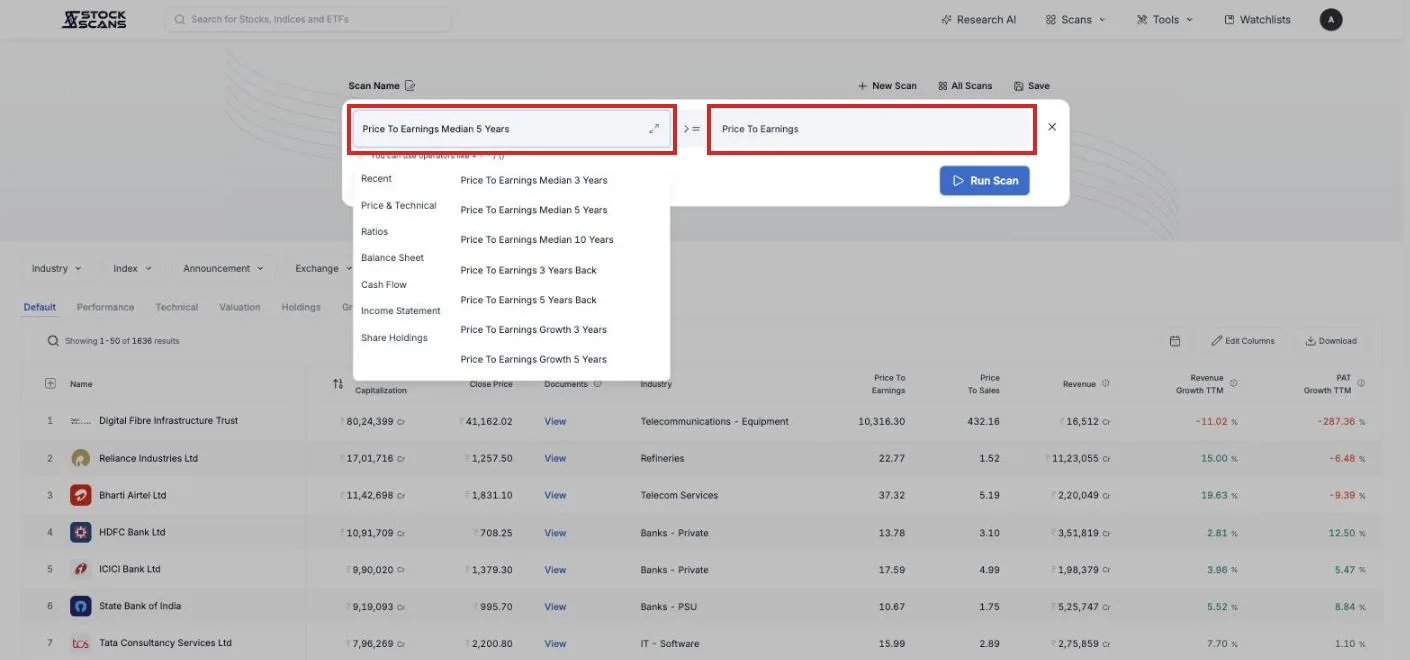1410x660 pixels.
Task: Click the Documents info icon
Action: (598, 384)
